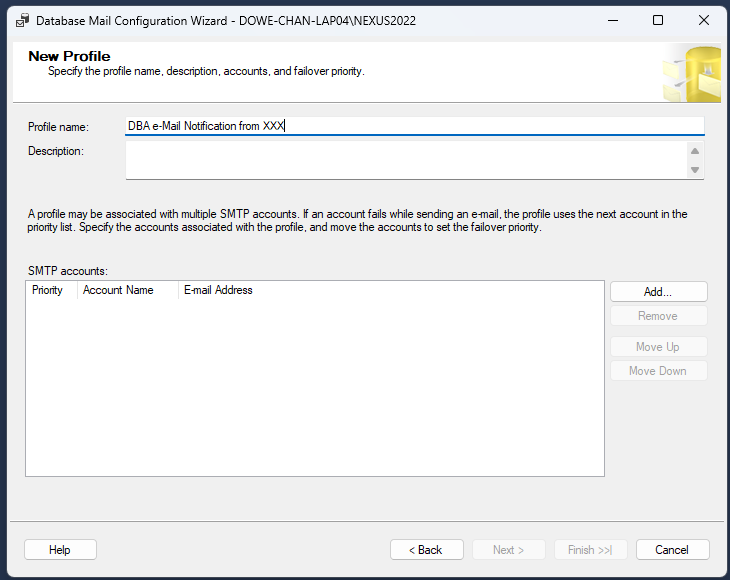
Task: Click the Finish button
Action: coord(591,550)
